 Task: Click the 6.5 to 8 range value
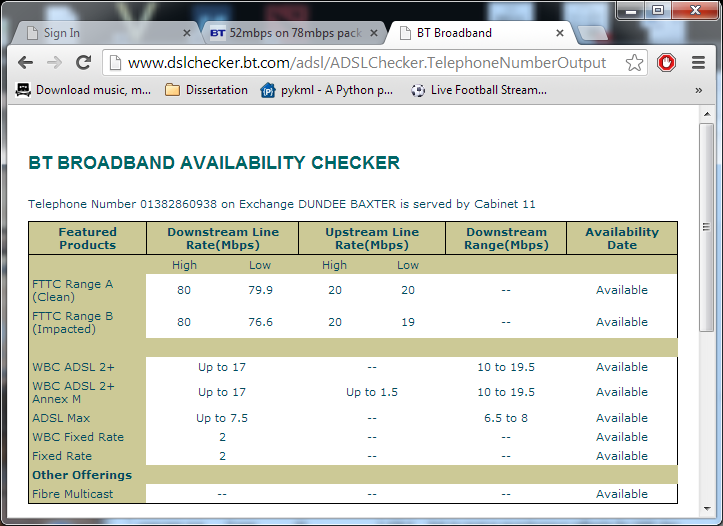tap(506, 418)
